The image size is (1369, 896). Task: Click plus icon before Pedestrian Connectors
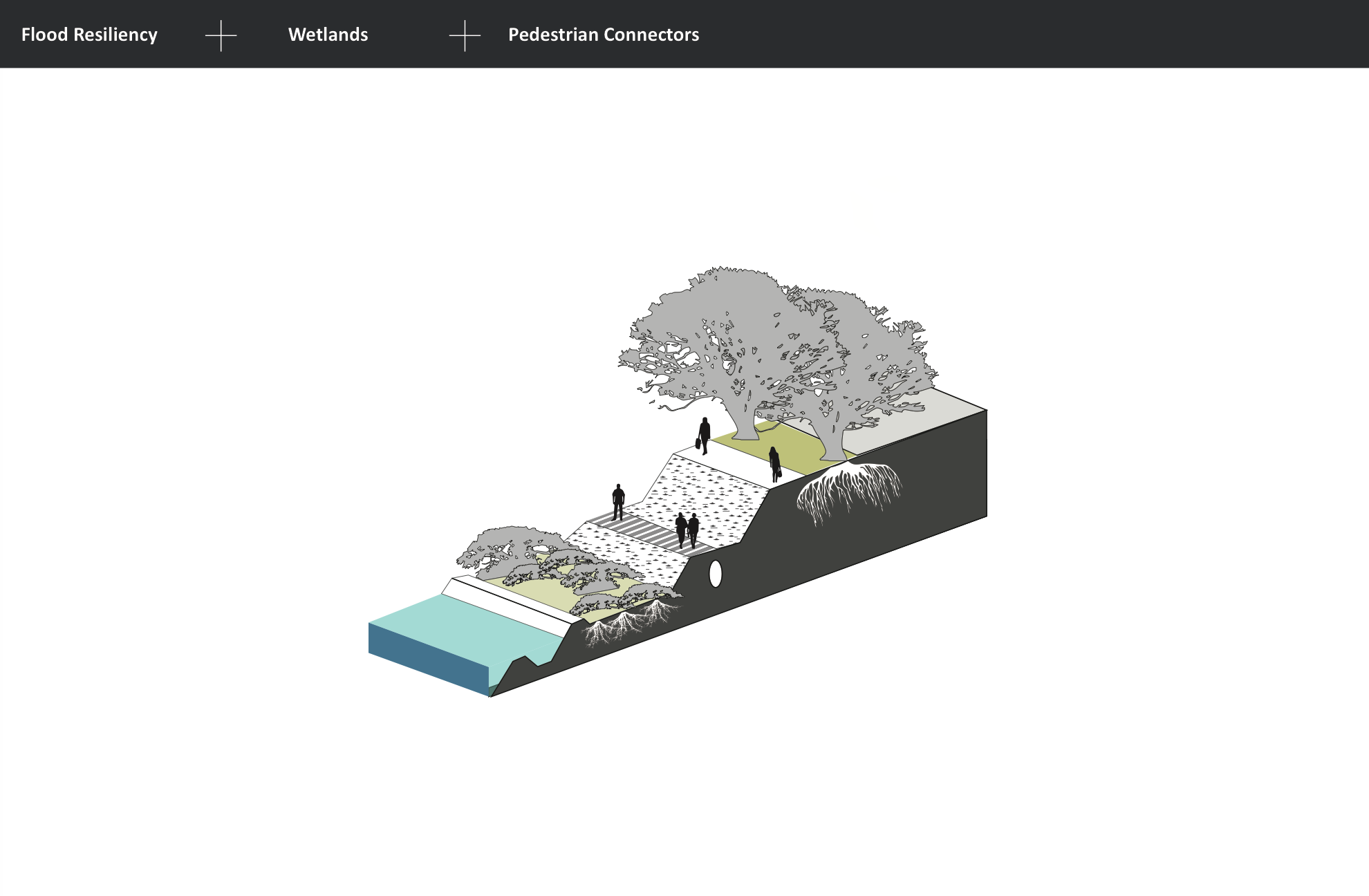coord(465,35)
